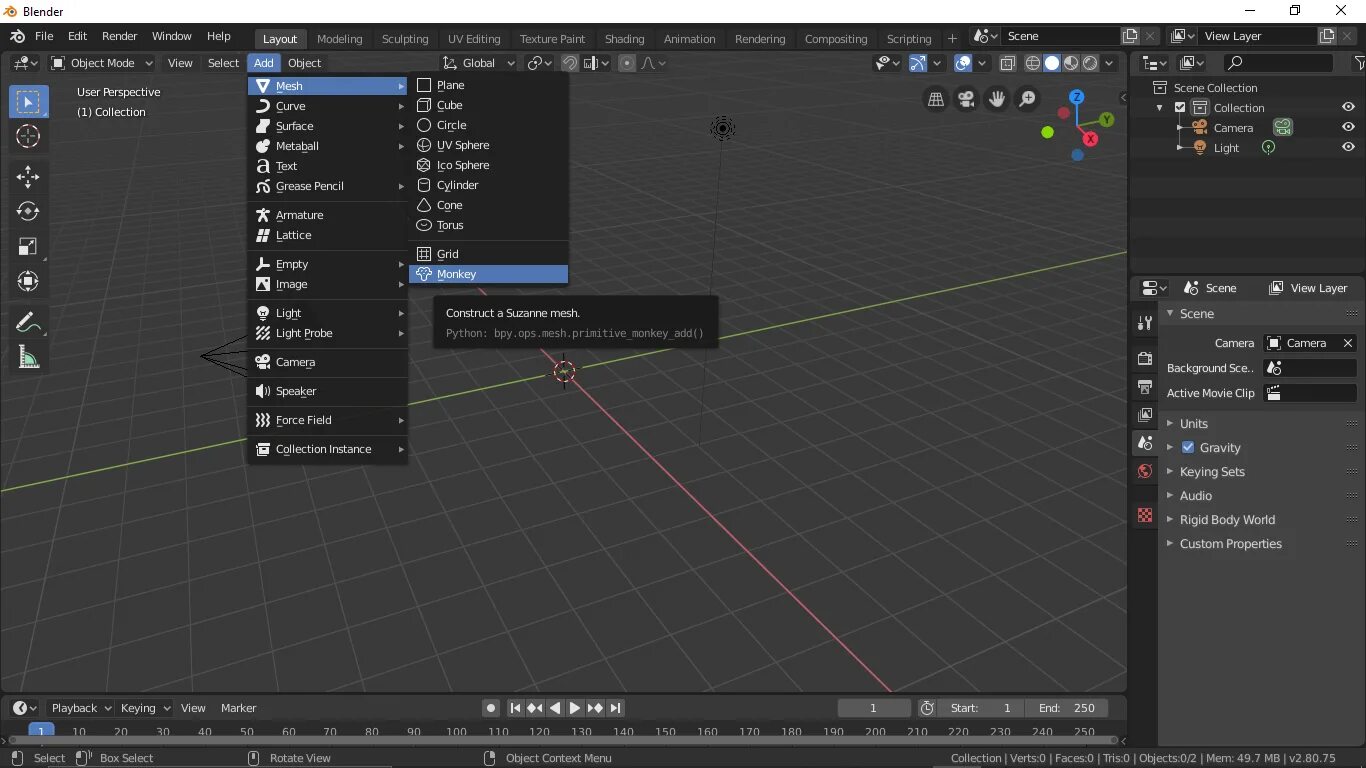Screen dimensions: 1366x768
Task: Switch to solid viewport shading
Action: (x=1052, y=63)
